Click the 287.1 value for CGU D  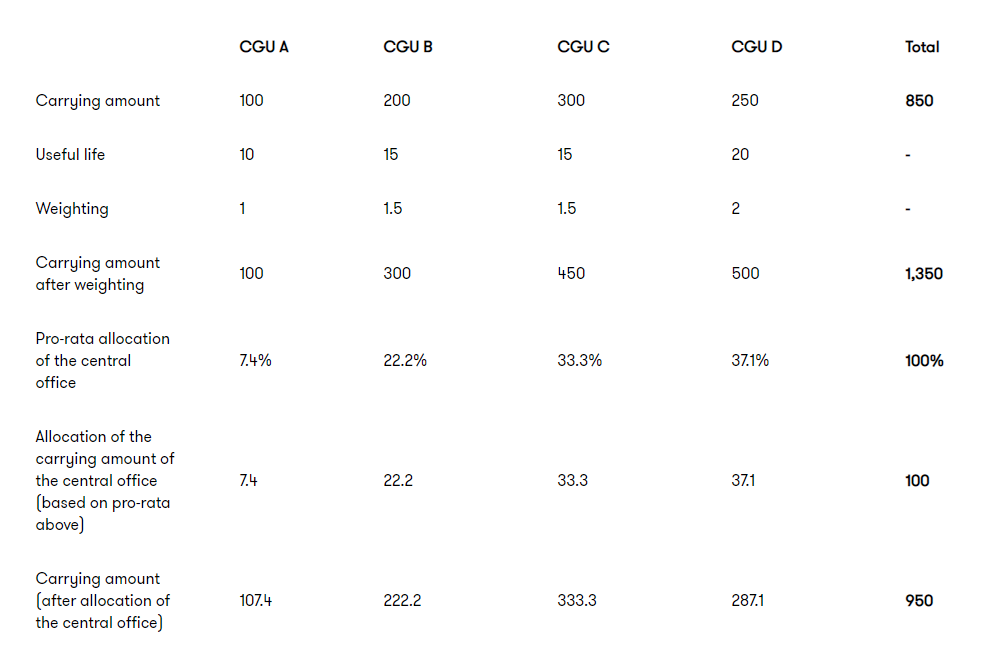pos(748,601)
